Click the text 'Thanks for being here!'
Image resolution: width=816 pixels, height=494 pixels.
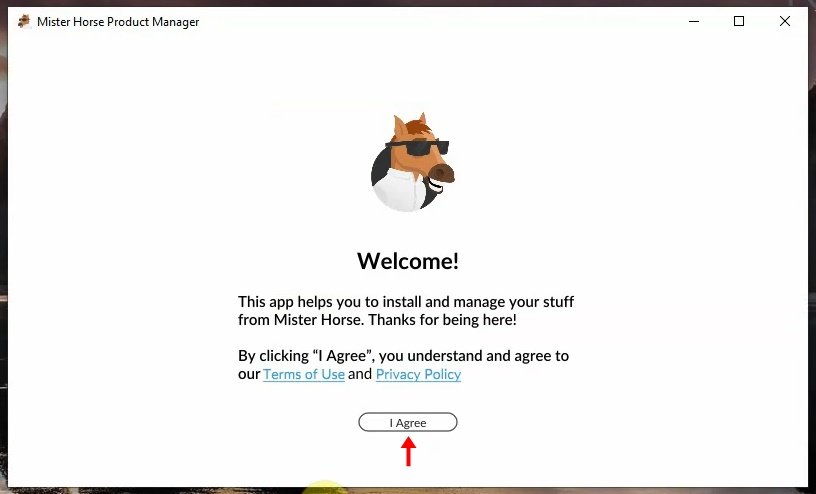[x=443, y=320]
